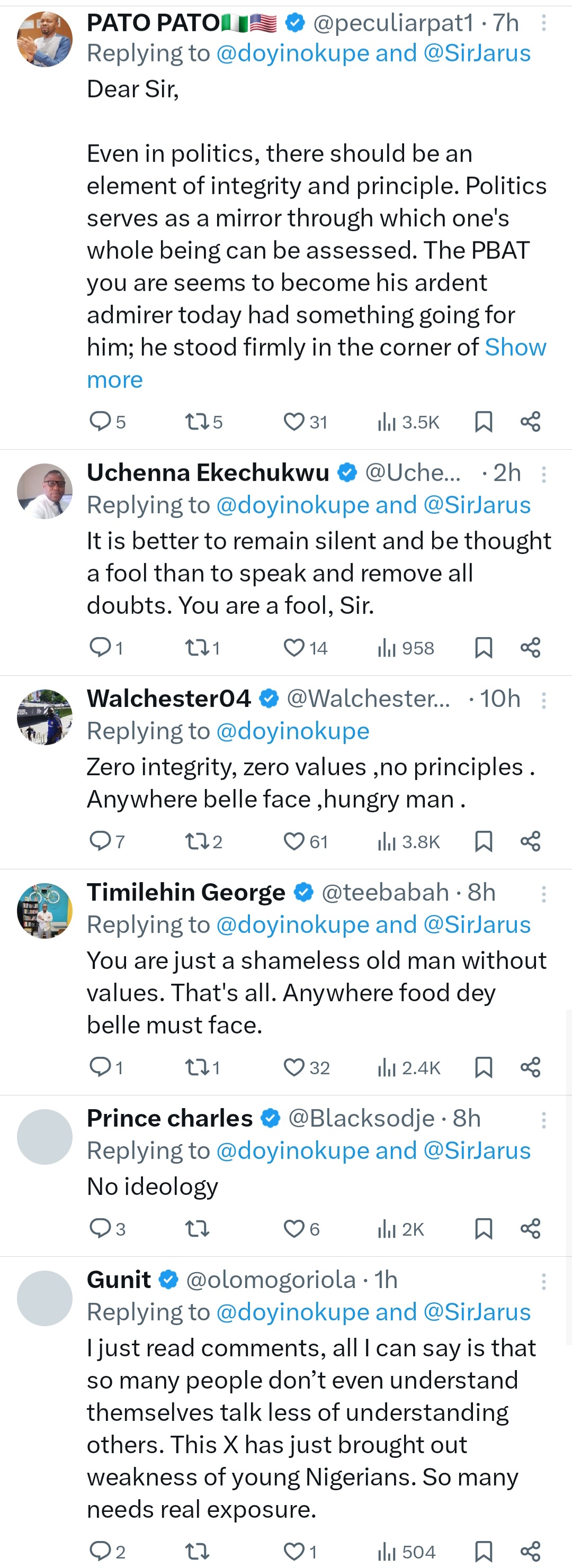Image resolution: width=572 pixels, height=1568 pixels.
Task: Open Timilehin George's avatar
Action: pos(44,911)
